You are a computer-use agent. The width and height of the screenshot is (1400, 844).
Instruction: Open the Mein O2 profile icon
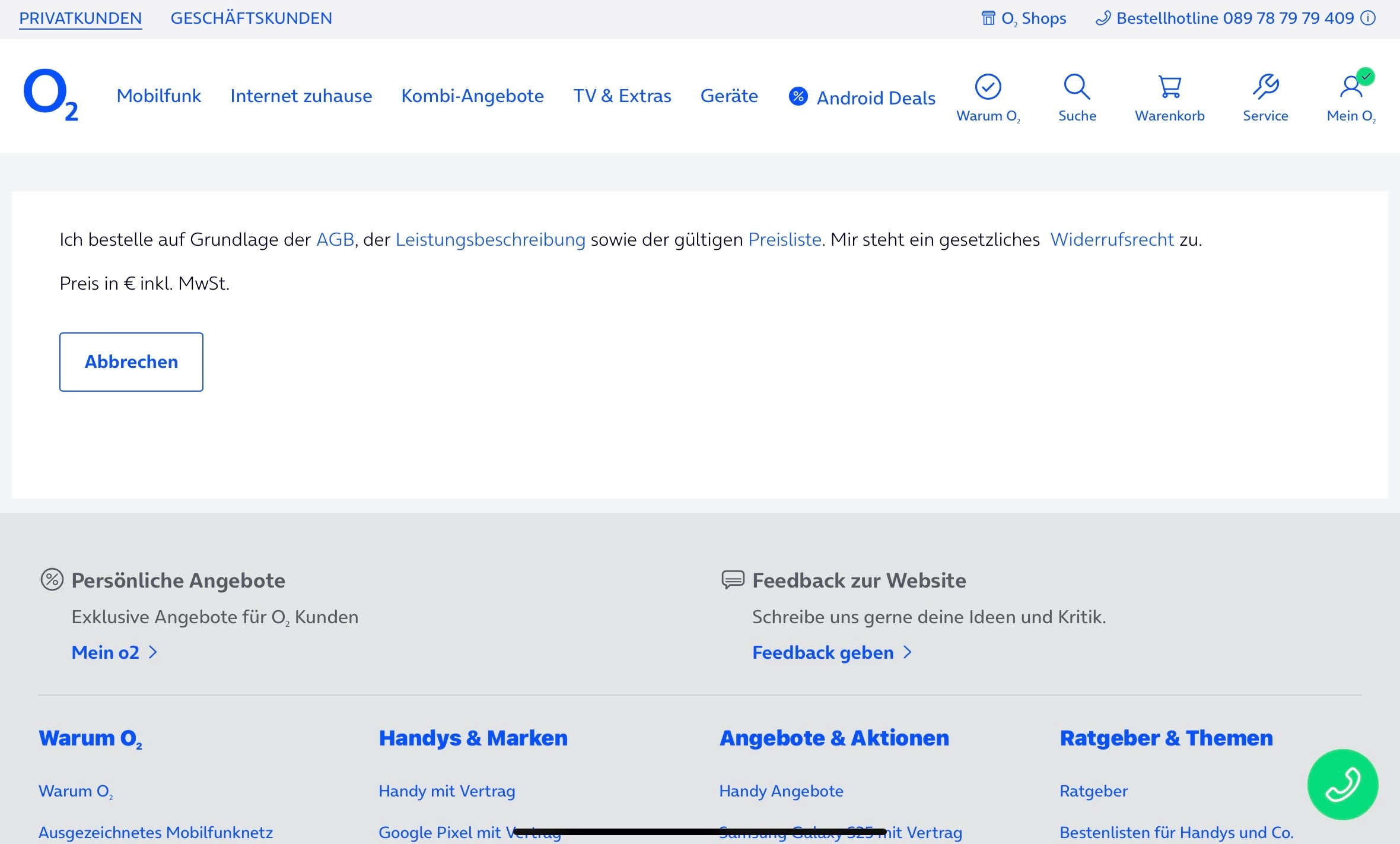click(1351, 87)
